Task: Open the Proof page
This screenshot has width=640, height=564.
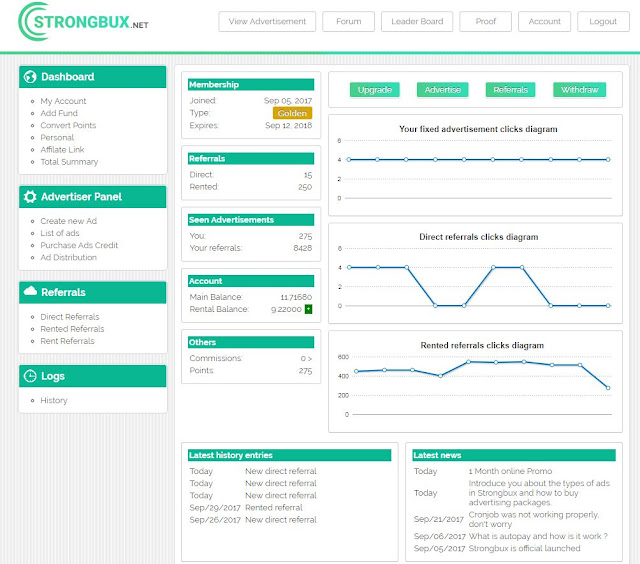Action: click(486, 21)
